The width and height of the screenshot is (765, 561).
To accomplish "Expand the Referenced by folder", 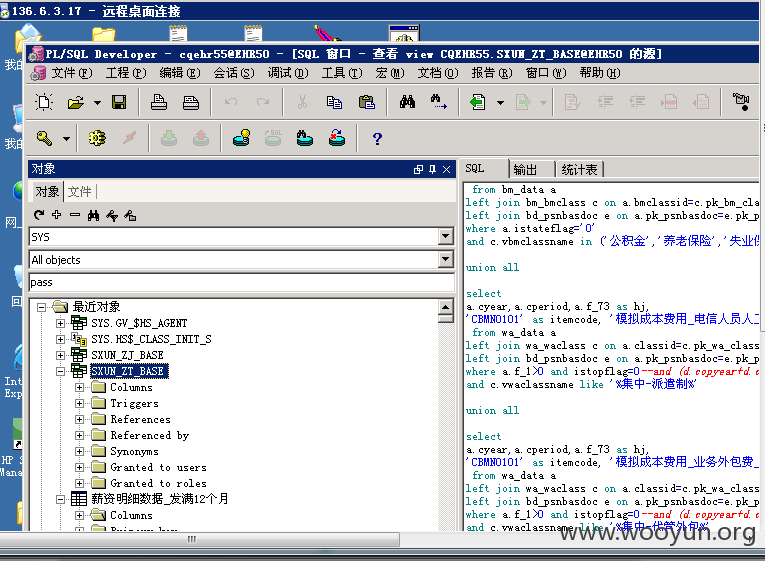I will click(79, 435).
